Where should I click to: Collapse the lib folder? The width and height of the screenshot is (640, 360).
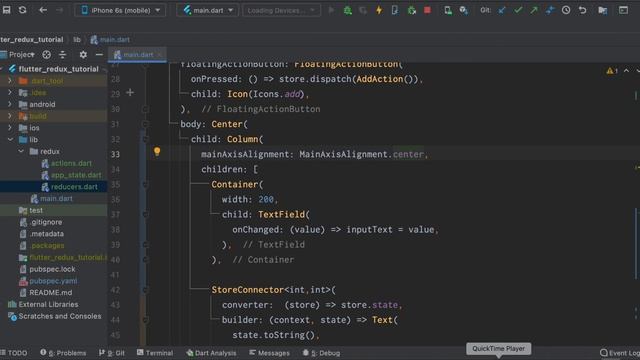[x=10, y=140]
